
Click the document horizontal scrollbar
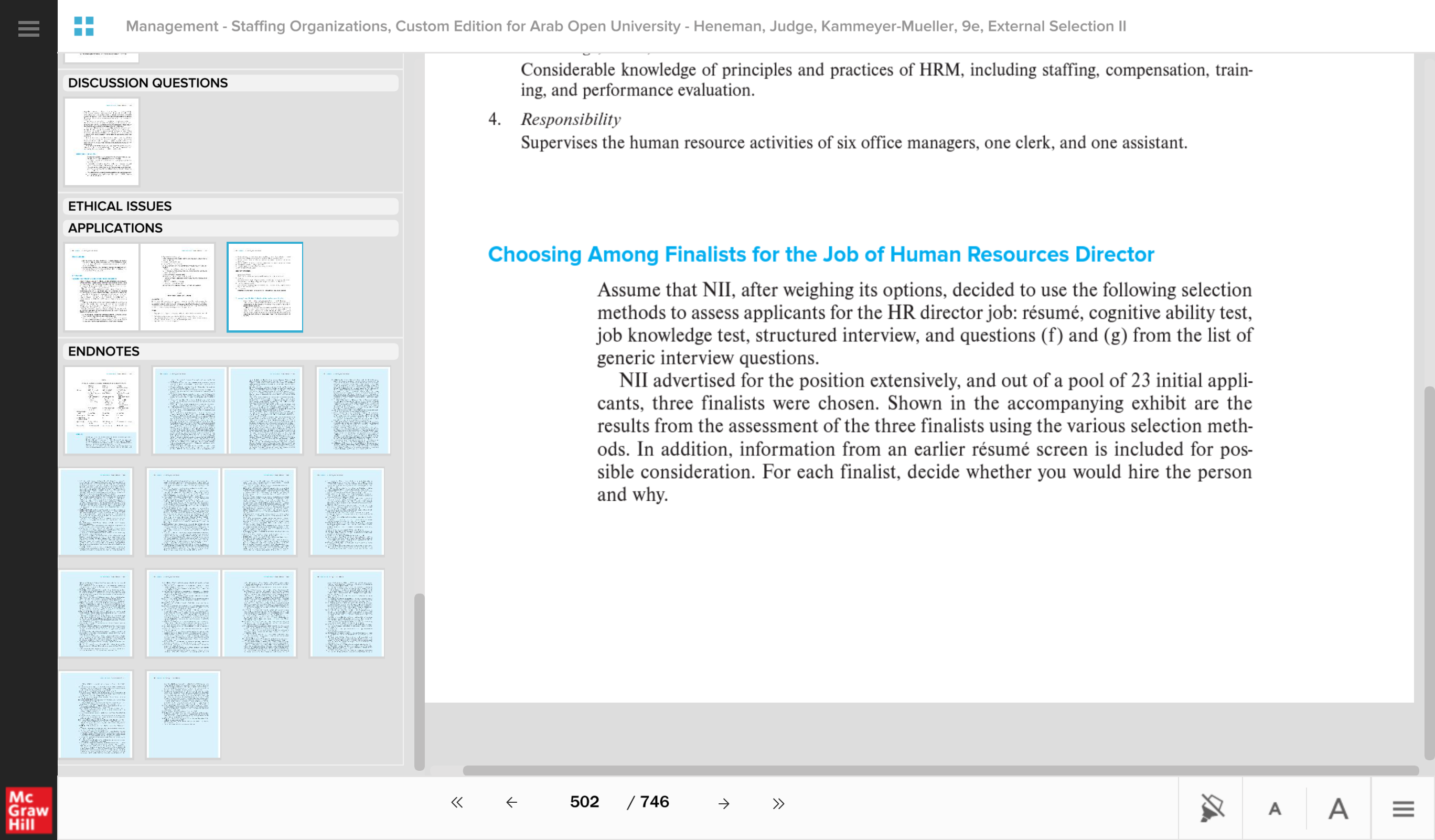point(941,770)
